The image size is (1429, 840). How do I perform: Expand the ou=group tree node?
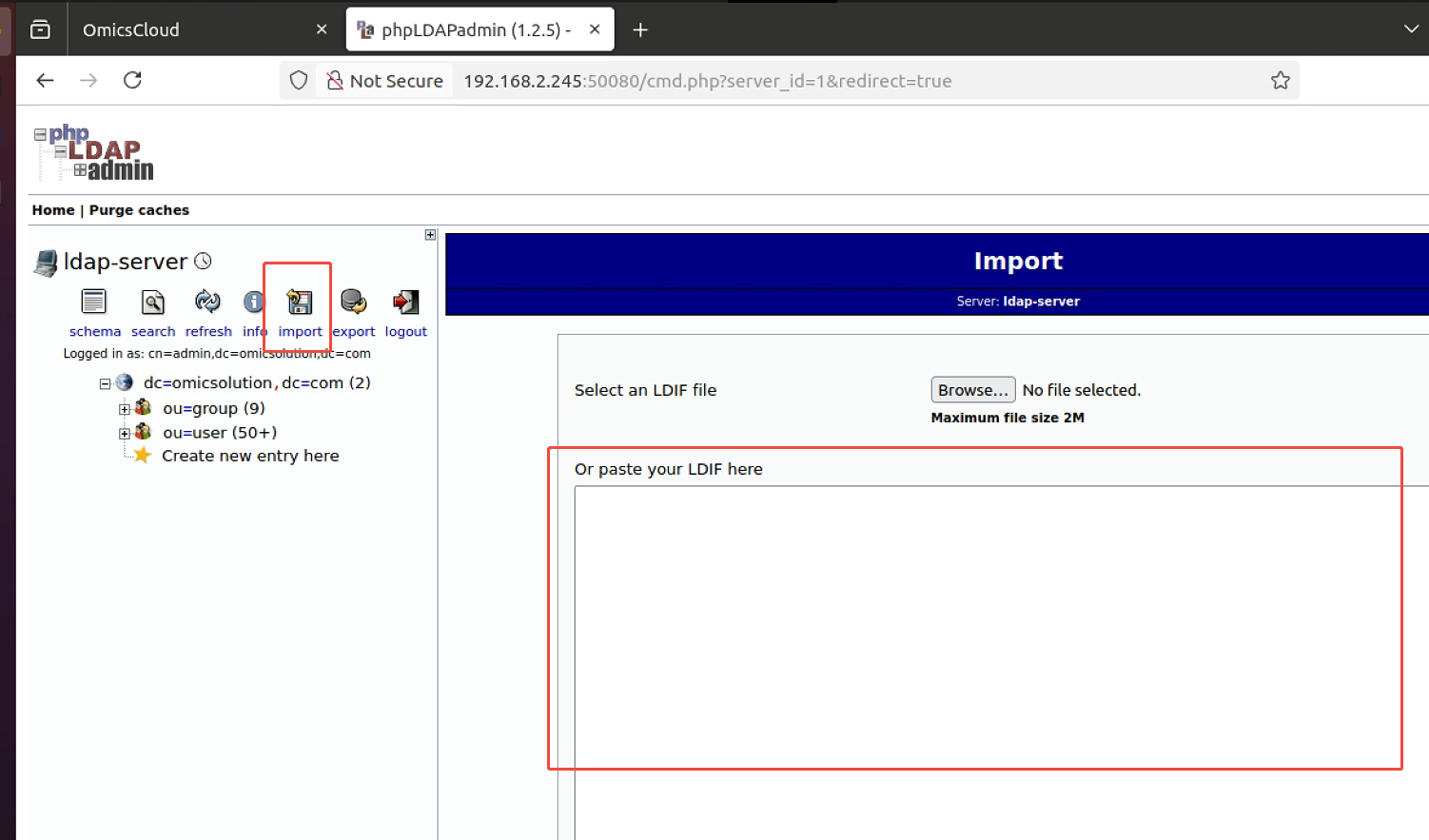124,410
